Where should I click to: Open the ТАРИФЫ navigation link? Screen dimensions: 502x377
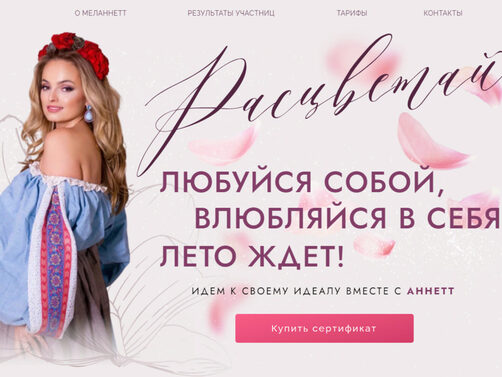coord(352,13)
